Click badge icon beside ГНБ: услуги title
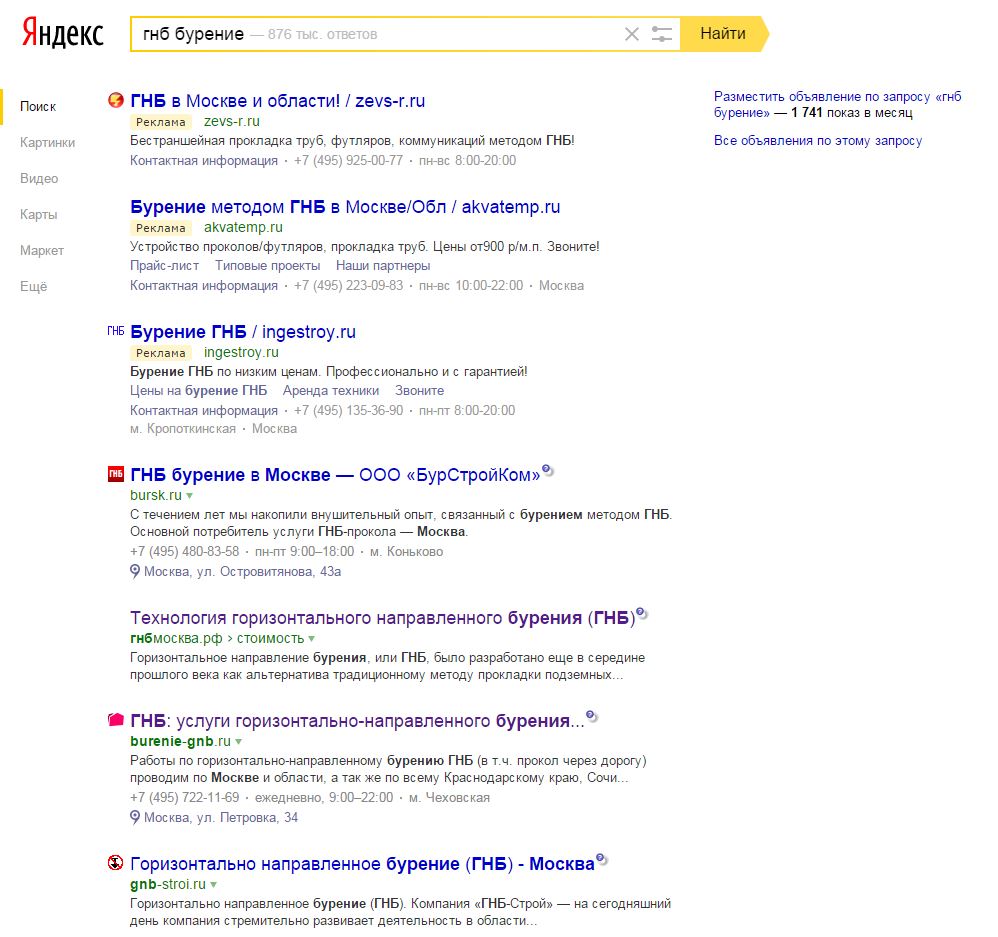 click(x=591, y=716)
